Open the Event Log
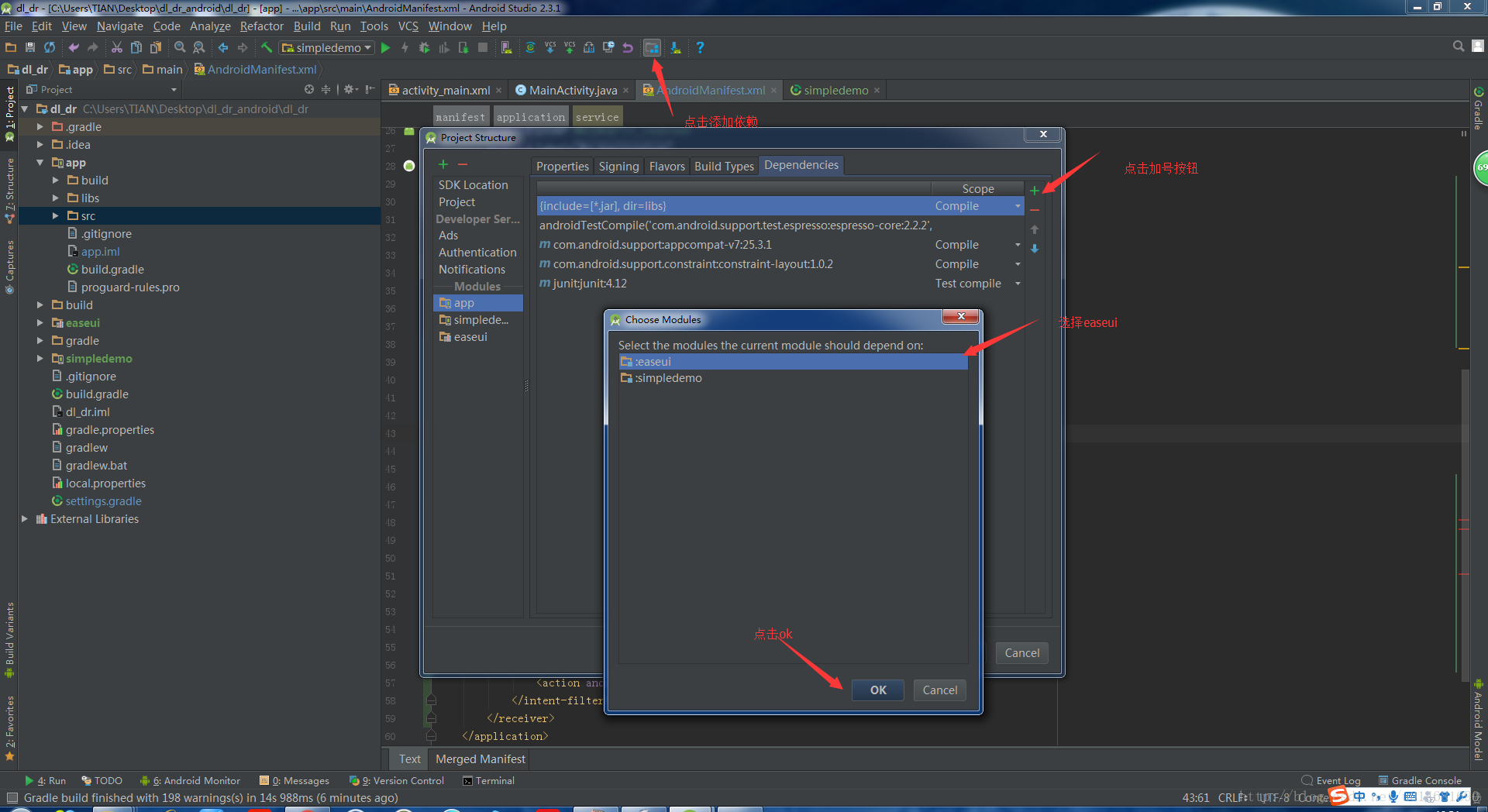This screenshot has height=812, width=1488. click(x=1331, y=780)
